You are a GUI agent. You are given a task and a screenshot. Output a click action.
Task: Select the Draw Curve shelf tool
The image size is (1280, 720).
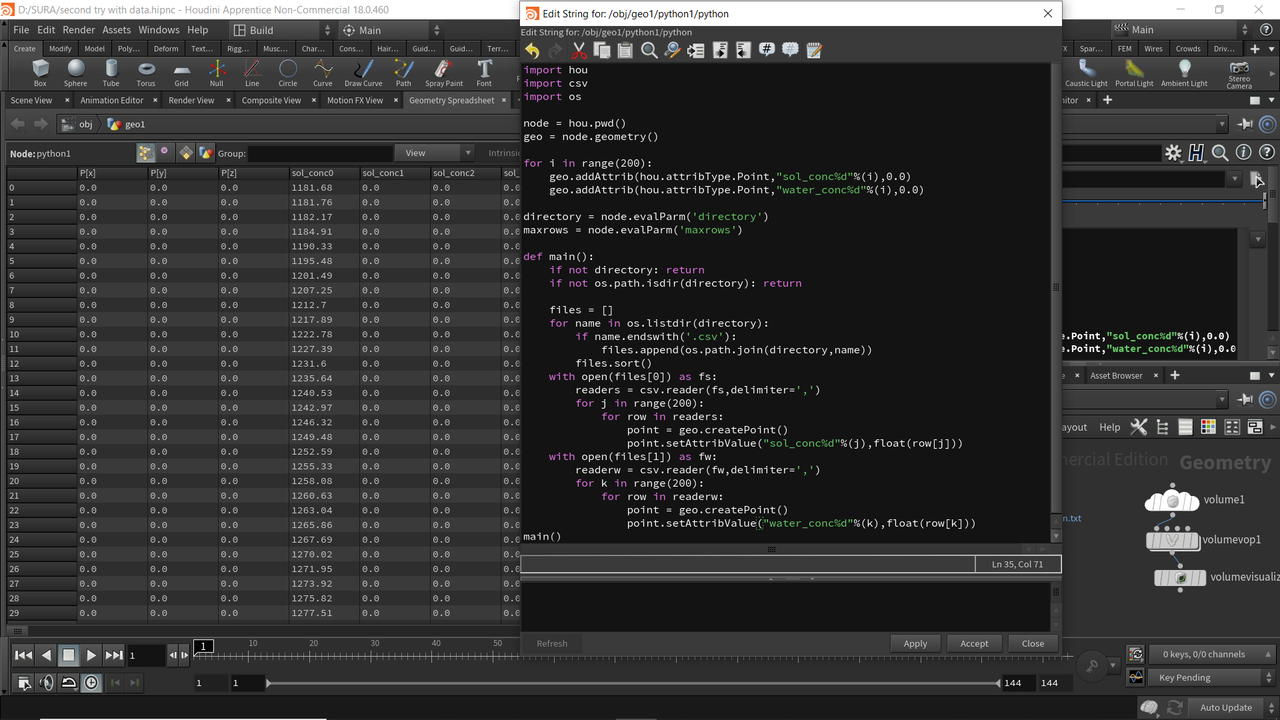363,73
